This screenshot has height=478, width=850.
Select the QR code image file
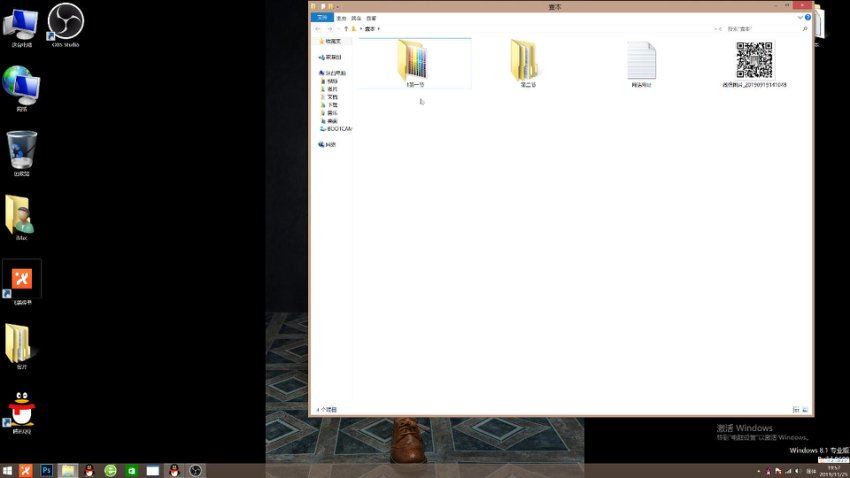(755, 64)
